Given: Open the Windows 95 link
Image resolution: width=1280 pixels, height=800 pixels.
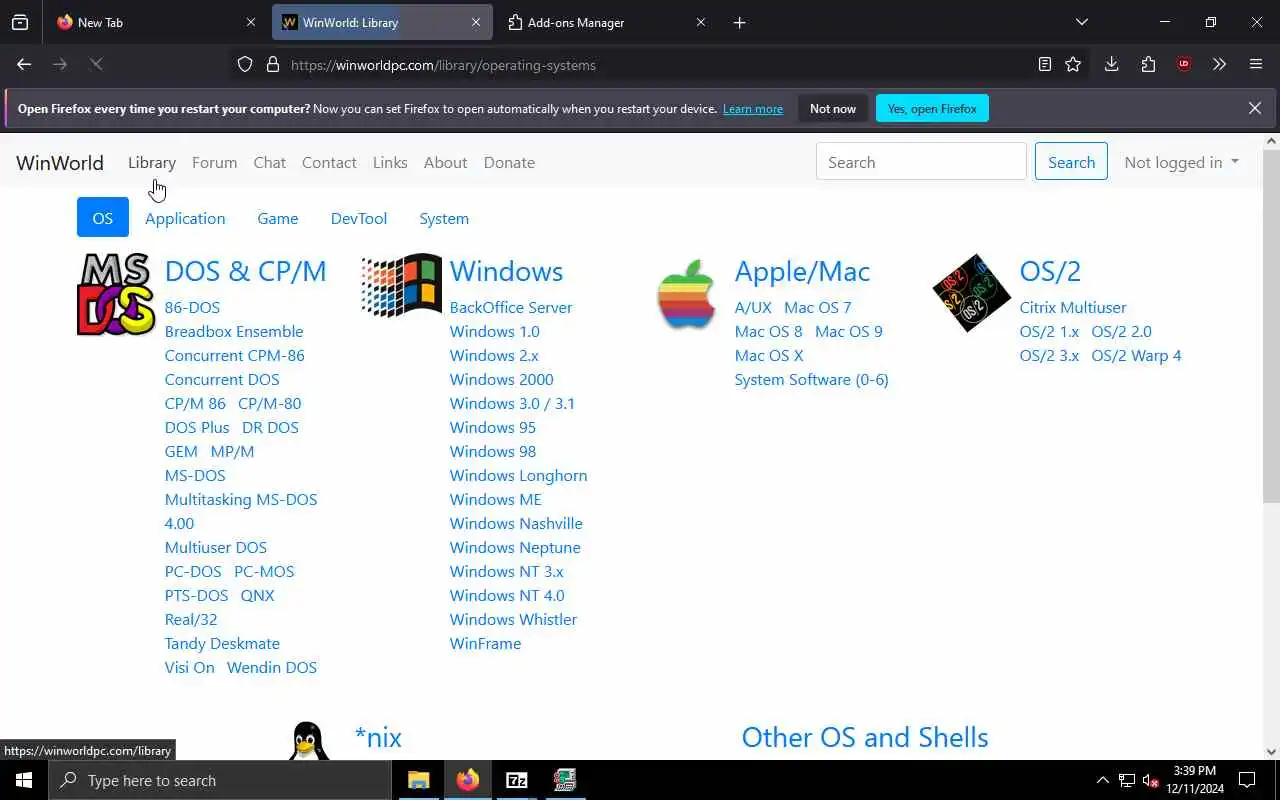Looking at the screenshot, I should (x=492, y=427).
